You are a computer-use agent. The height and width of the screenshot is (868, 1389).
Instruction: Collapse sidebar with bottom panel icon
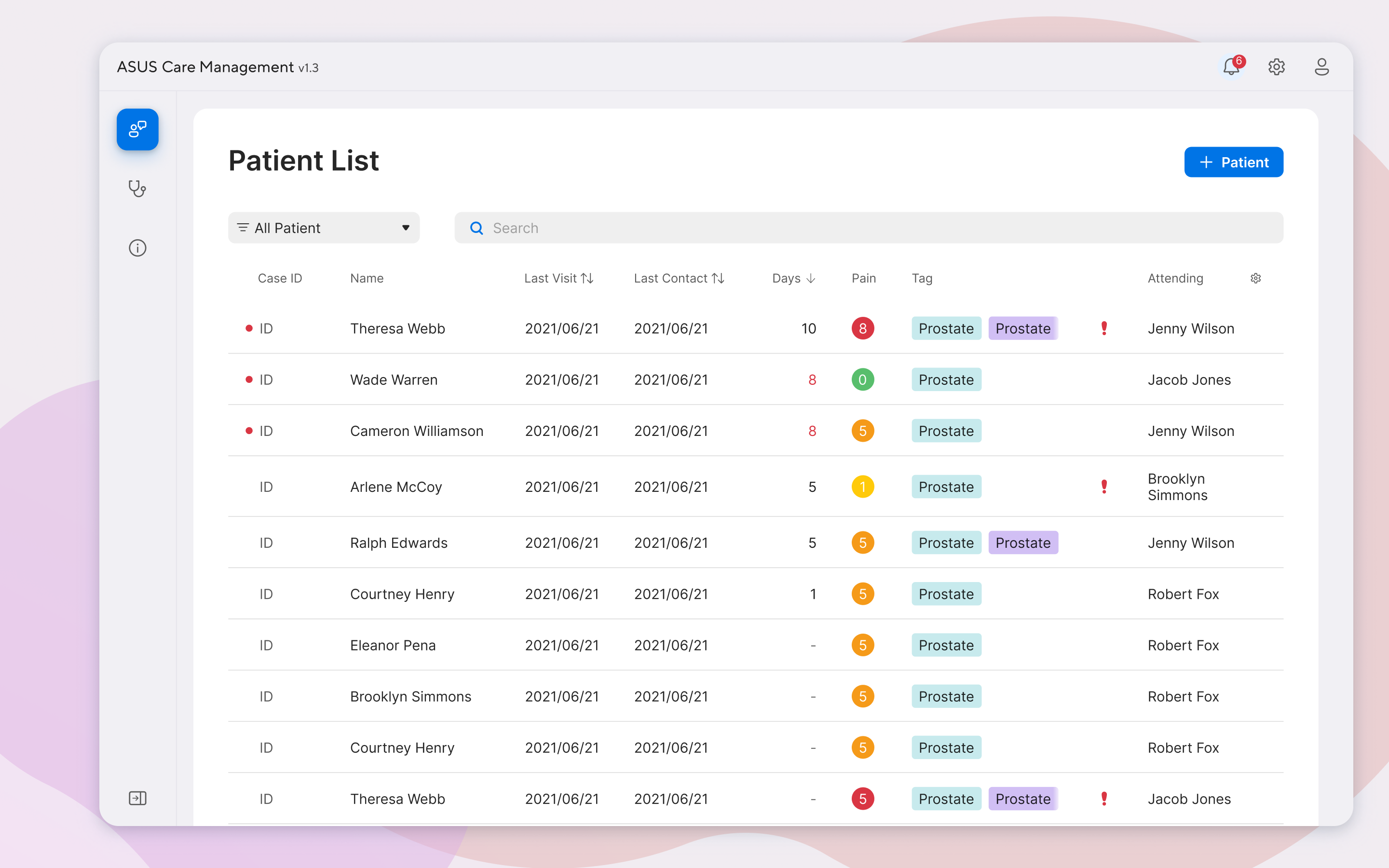tap(137, 798)
